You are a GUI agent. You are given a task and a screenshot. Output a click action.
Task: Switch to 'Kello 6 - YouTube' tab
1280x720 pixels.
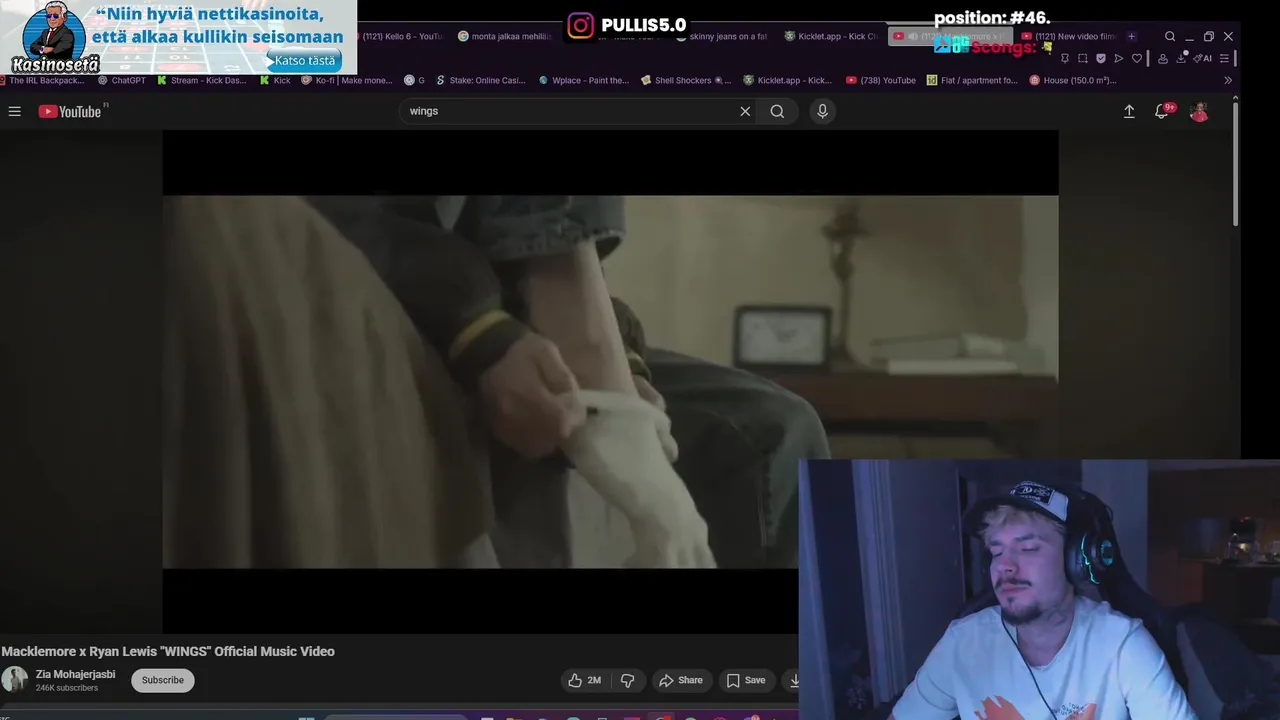tap(402, 36)
